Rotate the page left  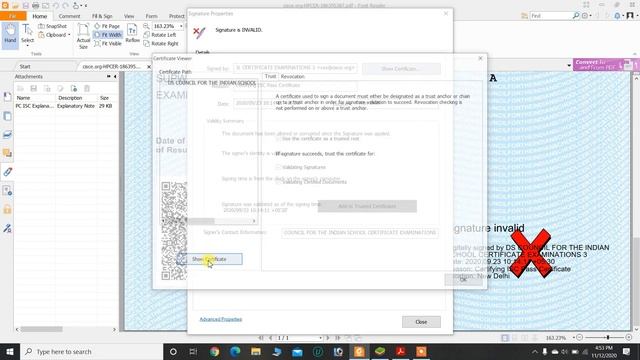[160, 35]
